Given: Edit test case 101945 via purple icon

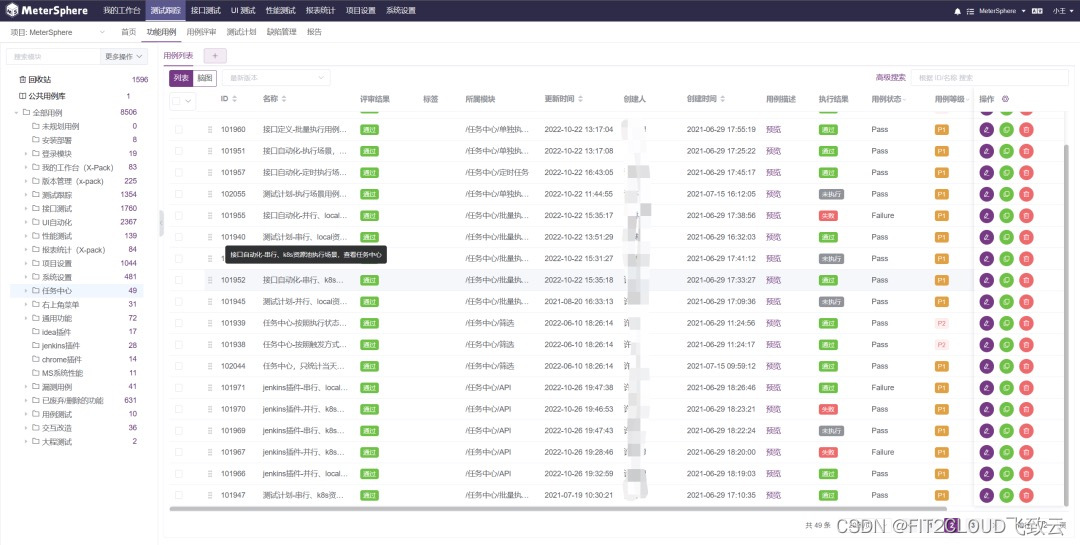Looking at the screenshot, I should pyautogui.click(x=986, y=301).
